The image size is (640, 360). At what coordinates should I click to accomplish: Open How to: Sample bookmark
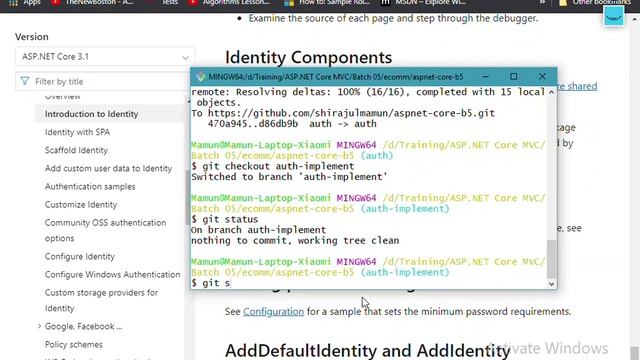click(x=327, y=2)
